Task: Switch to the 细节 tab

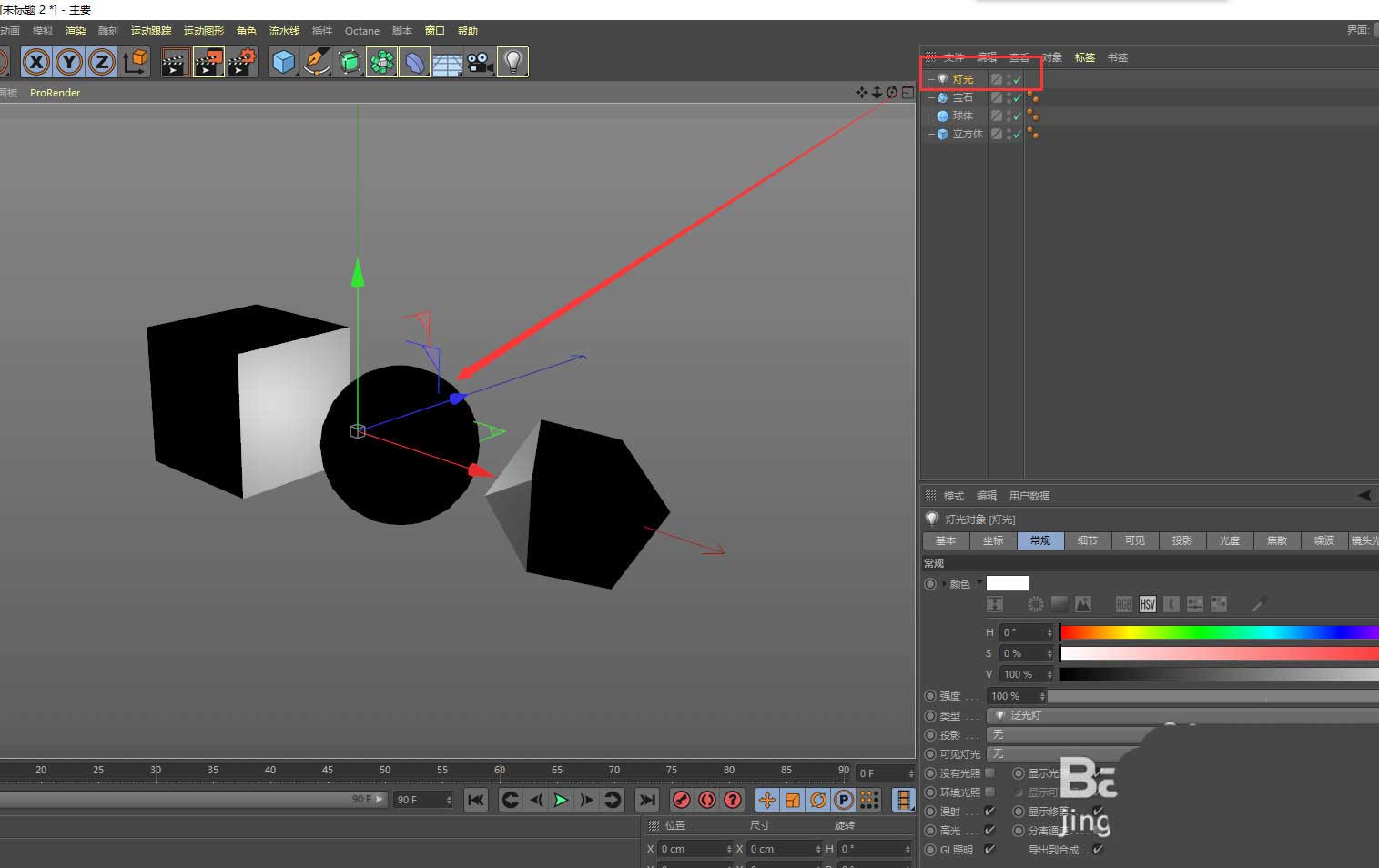Action: (1088, 540)
